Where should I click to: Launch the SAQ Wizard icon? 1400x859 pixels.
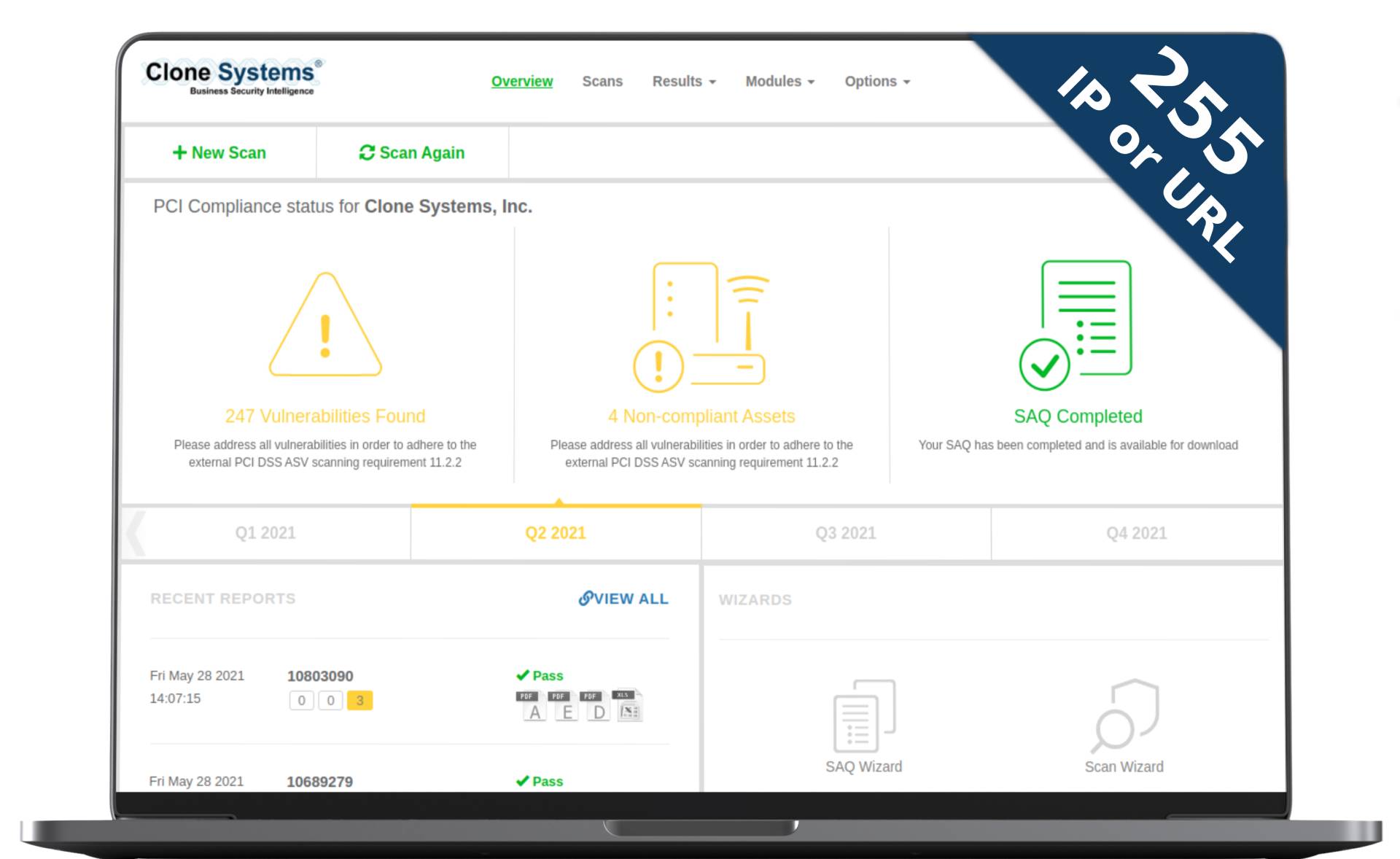click(x=864, y=715)
